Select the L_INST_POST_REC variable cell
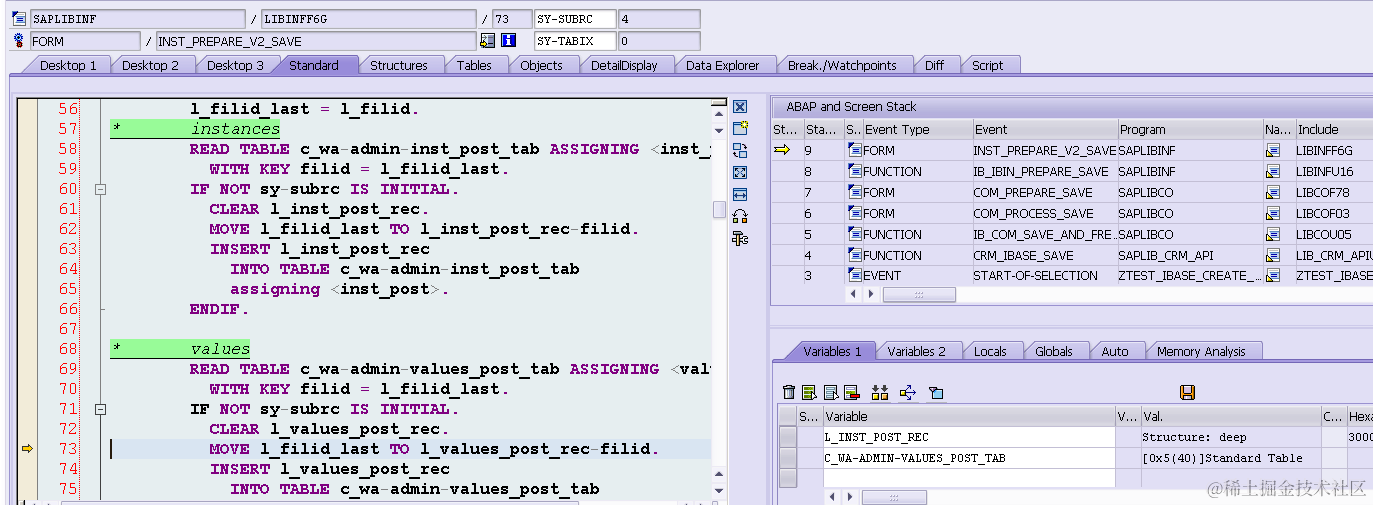Screen dimensions: 1373x505 (x=968, y=437)
